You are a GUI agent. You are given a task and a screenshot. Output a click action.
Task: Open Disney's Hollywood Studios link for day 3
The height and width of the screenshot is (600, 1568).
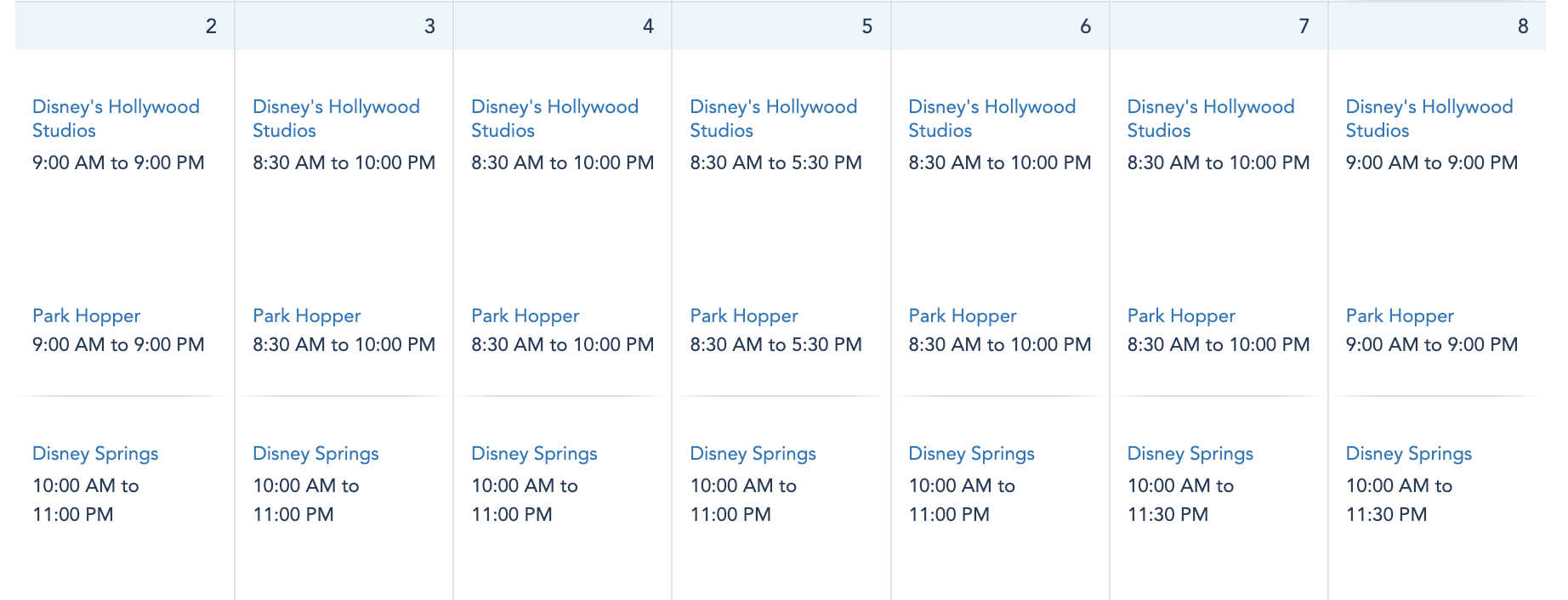(336, 118)
